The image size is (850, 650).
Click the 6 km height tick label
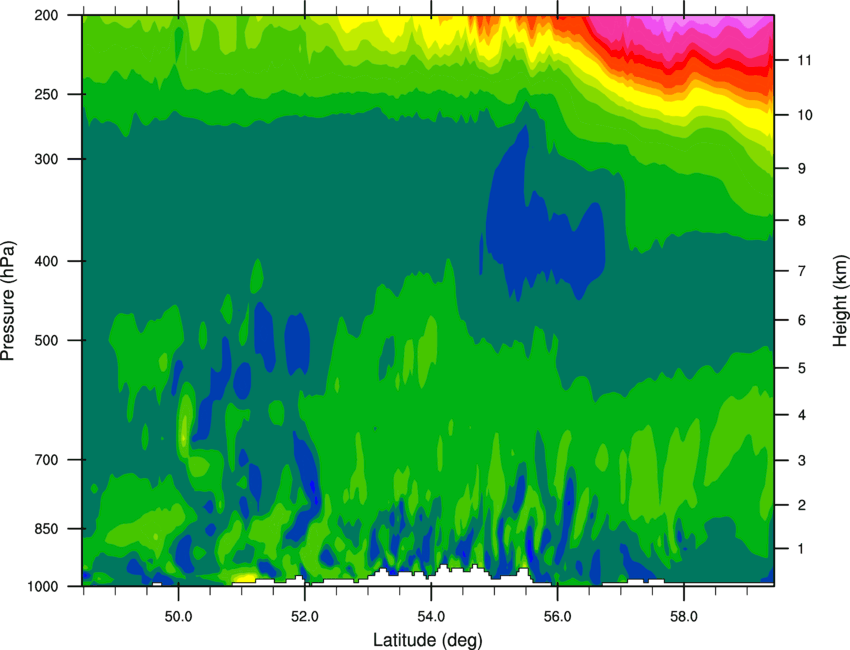coord(802,320)
